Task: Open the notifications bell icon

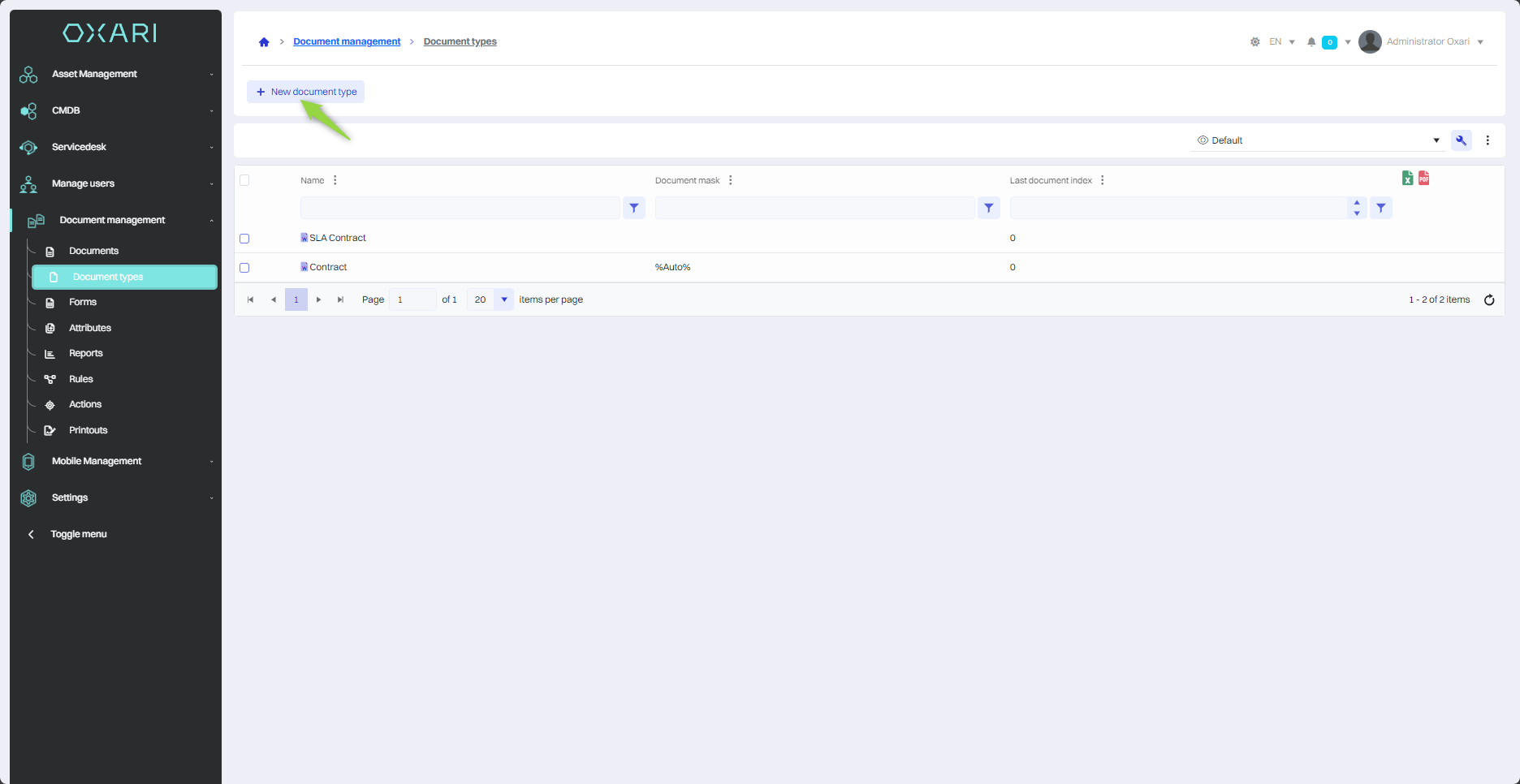Action: tap(1311, 42)
